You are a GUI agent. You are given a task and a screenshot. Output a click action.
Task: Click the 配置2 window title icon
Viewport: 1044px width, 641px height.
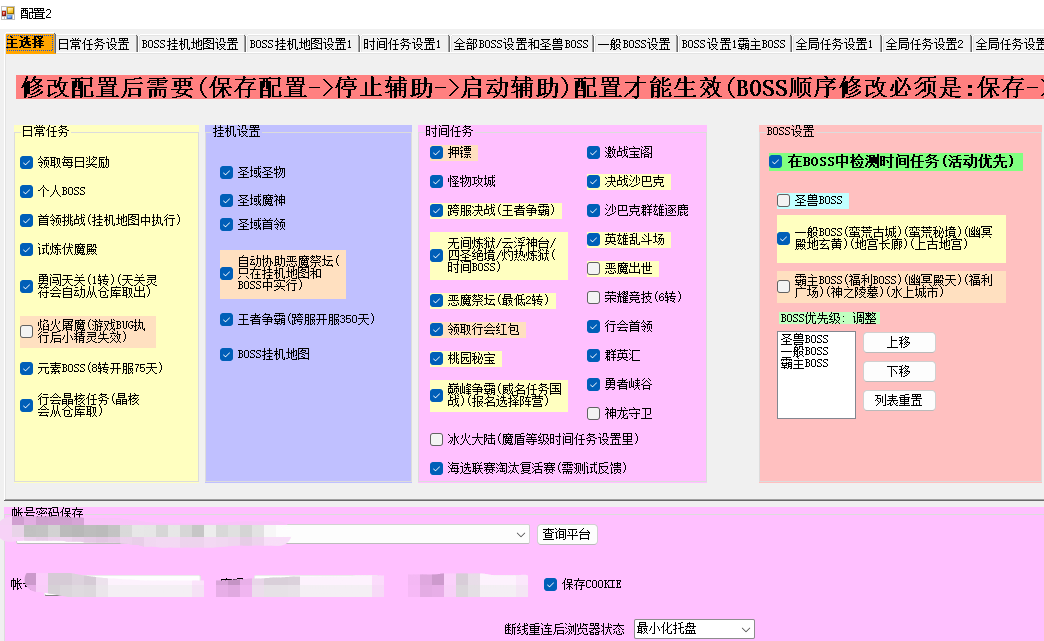8,13
